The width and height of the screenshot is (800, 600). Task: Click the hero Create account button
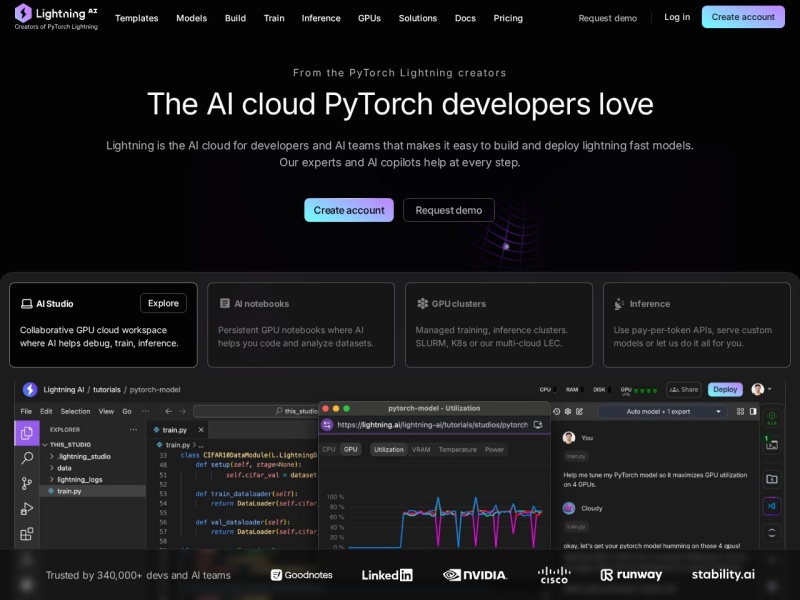coord(349,210)
